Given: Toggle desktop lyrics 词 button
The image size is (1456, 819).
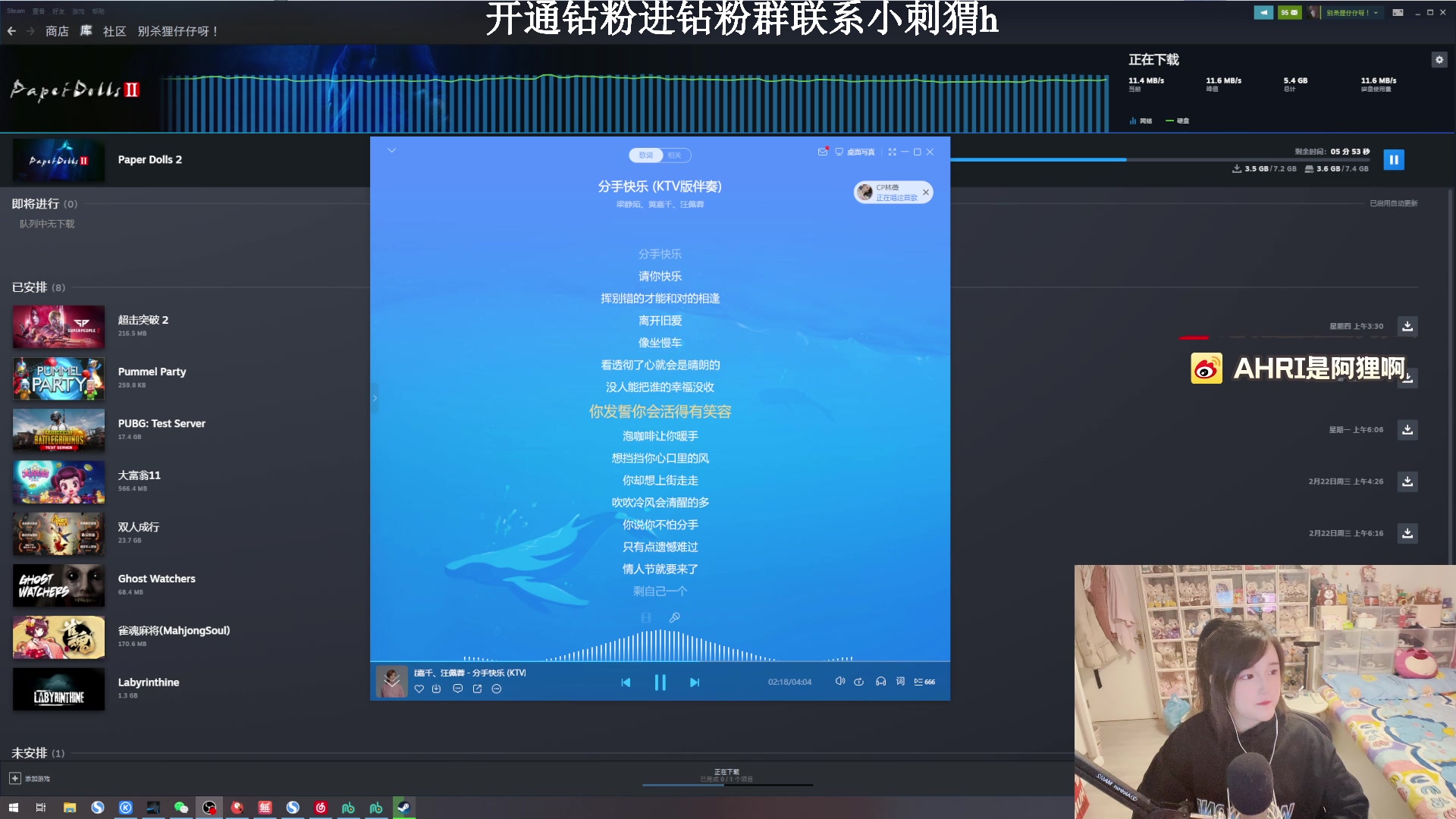Looking at the screenshot, I should pyautogui.click(x=900, y=682).
